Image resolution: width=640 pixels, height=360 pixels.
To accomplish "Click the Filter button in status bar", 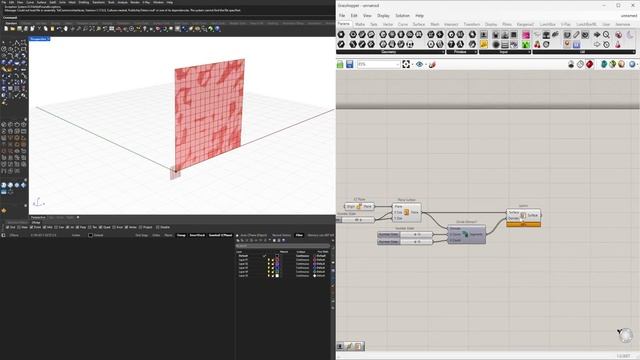I will (299, 235).
